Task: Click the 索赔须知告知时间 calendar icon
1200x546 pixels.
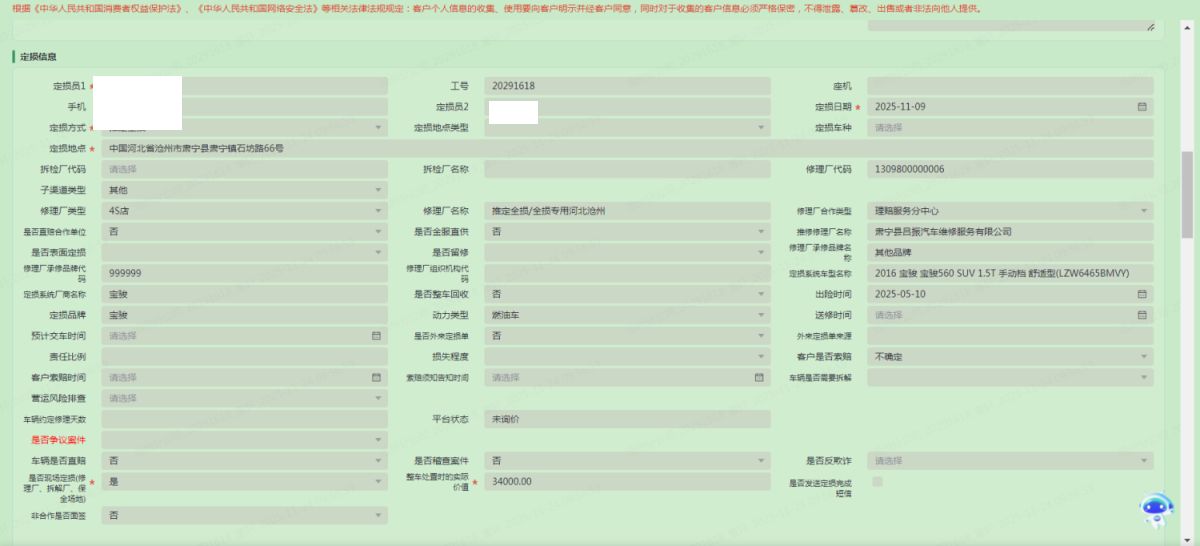Action: tap(759, 378)
